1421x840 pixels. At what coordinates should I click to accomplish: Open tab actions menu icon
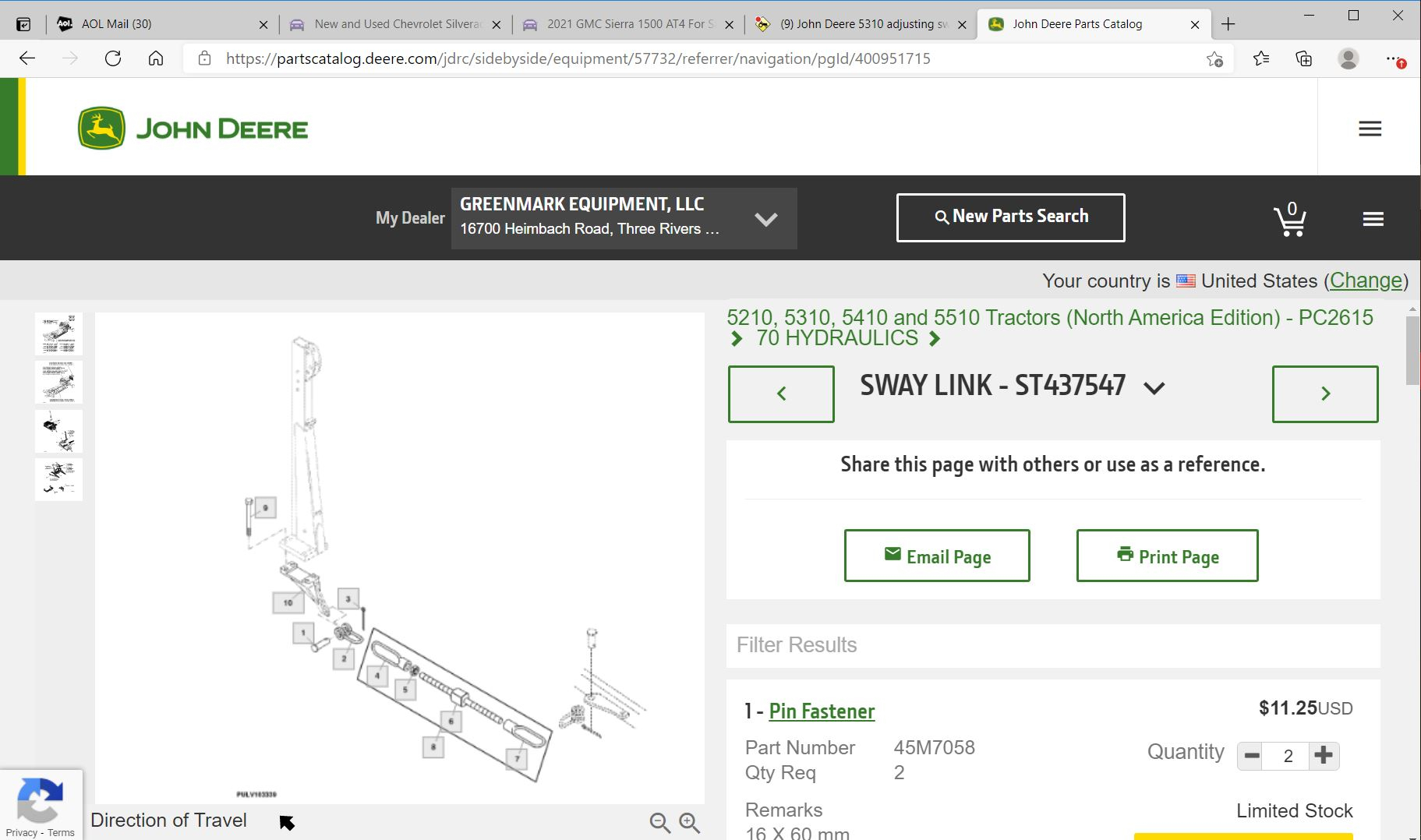coord(24,24)
